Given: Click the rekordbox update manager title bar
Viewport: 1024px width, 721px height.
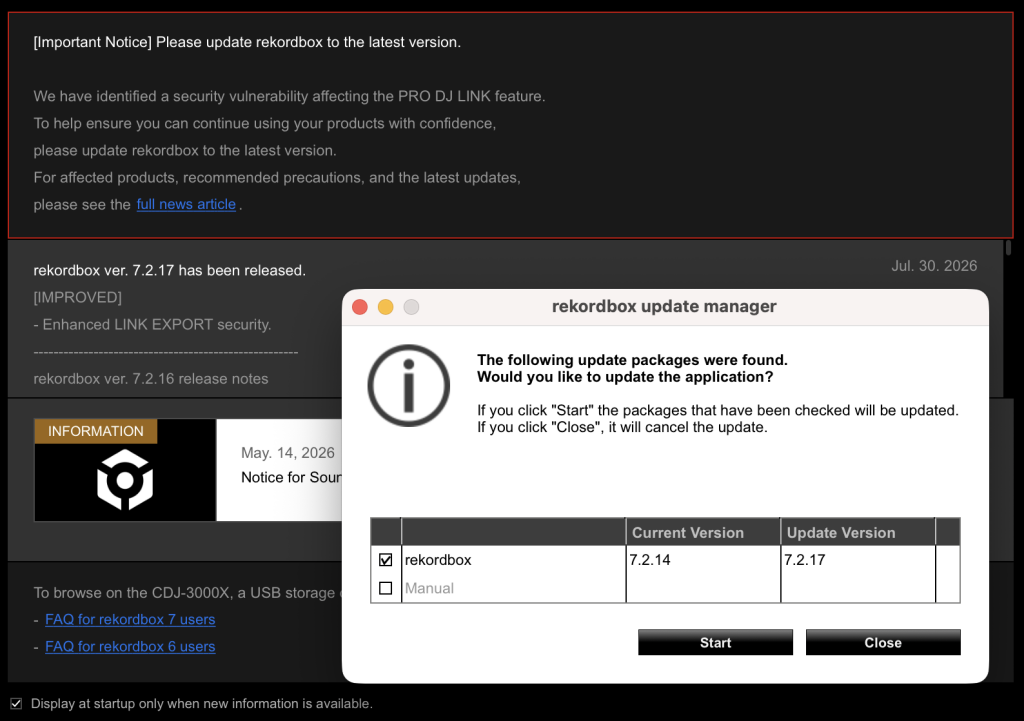Looking at the screenshot, I should 664,306.
